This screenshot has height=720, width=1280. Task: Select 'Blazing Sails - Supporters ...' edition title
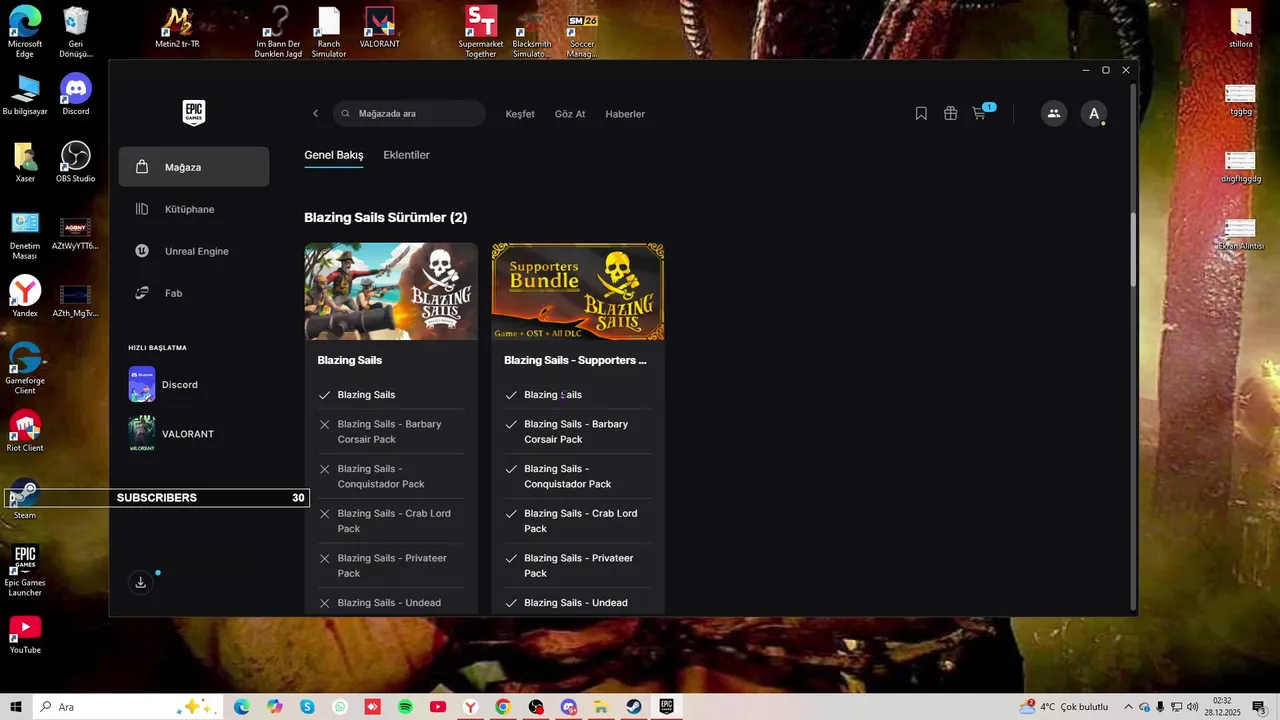(x=575, y=360)
